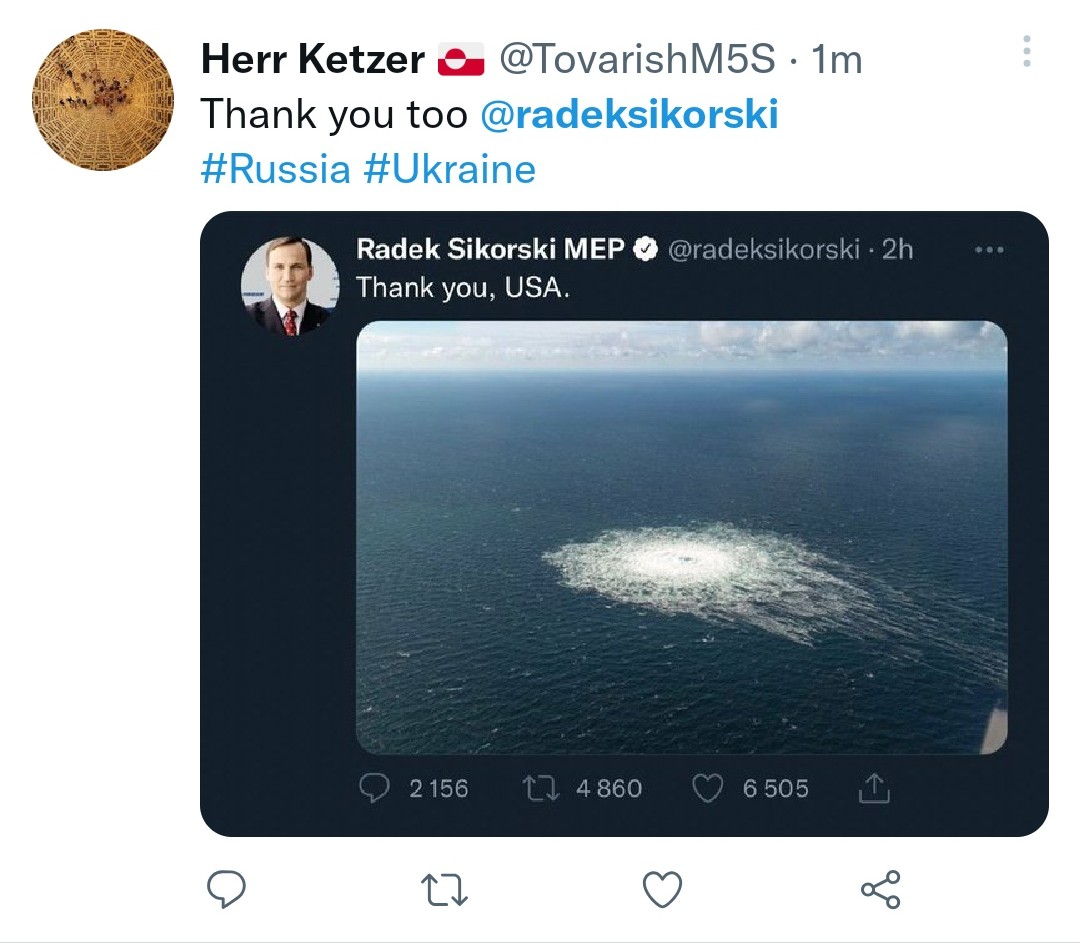The height and width of the screenshot is (948, 1080).
Task: Click the verified badge beside Radek Sikorski MEP
Action: pyautogui.click(x=647, y=249)
